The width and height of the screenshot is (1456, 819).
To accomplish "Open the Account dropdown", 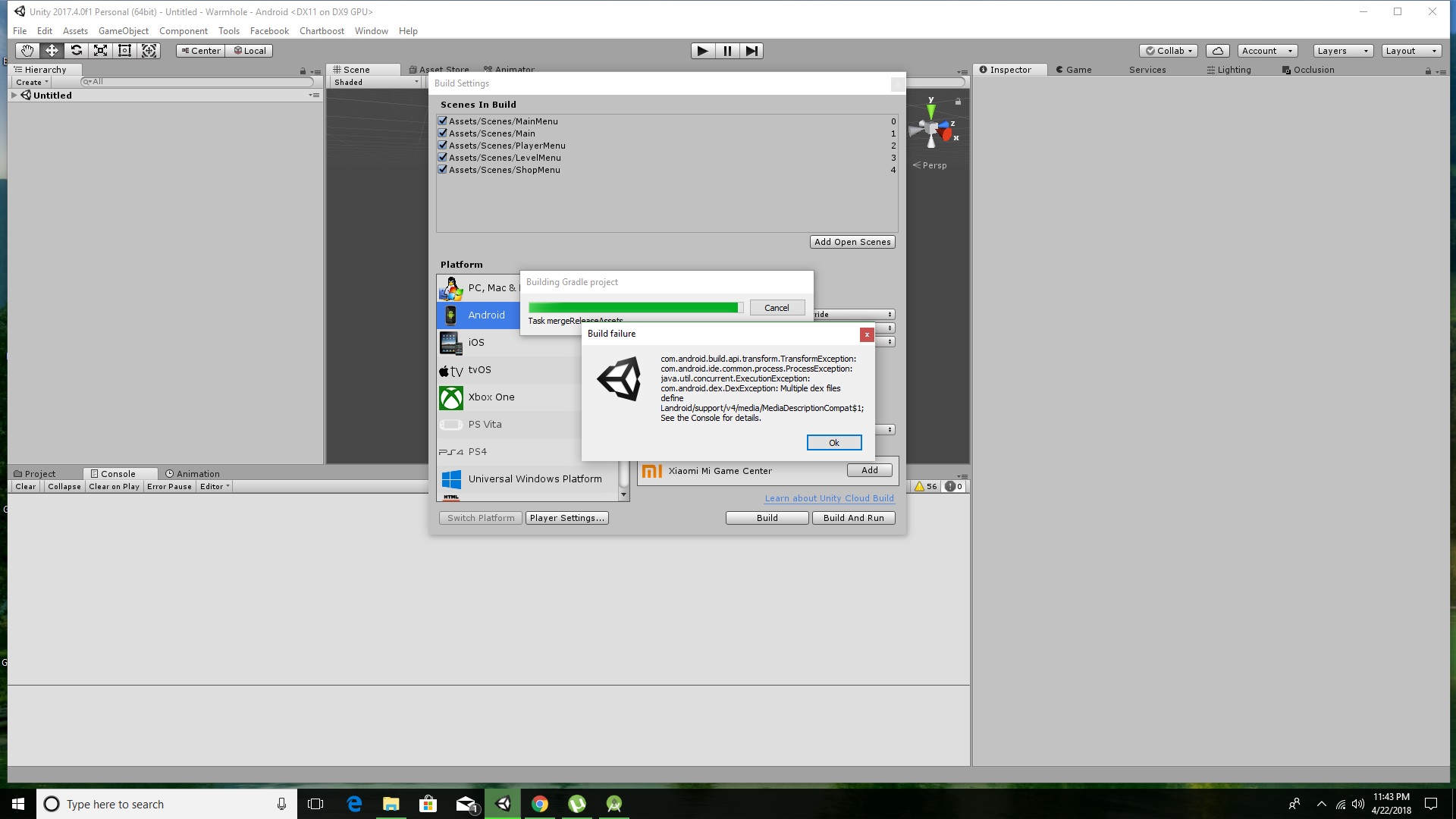I will click(x=1267, y=51).
